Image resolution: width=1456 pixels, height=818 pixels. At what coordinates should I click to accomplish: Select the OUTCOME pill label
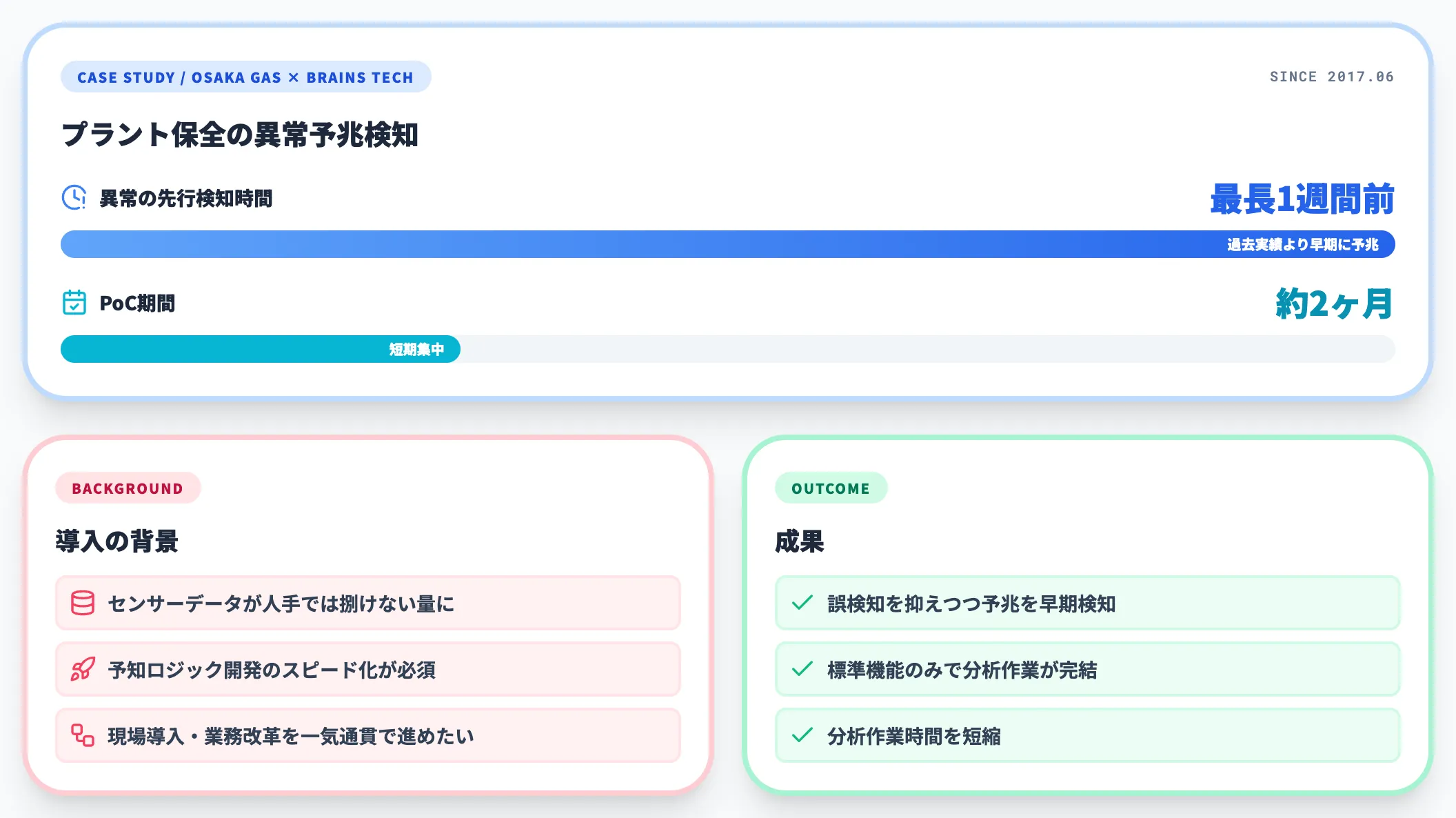point(831,488)
